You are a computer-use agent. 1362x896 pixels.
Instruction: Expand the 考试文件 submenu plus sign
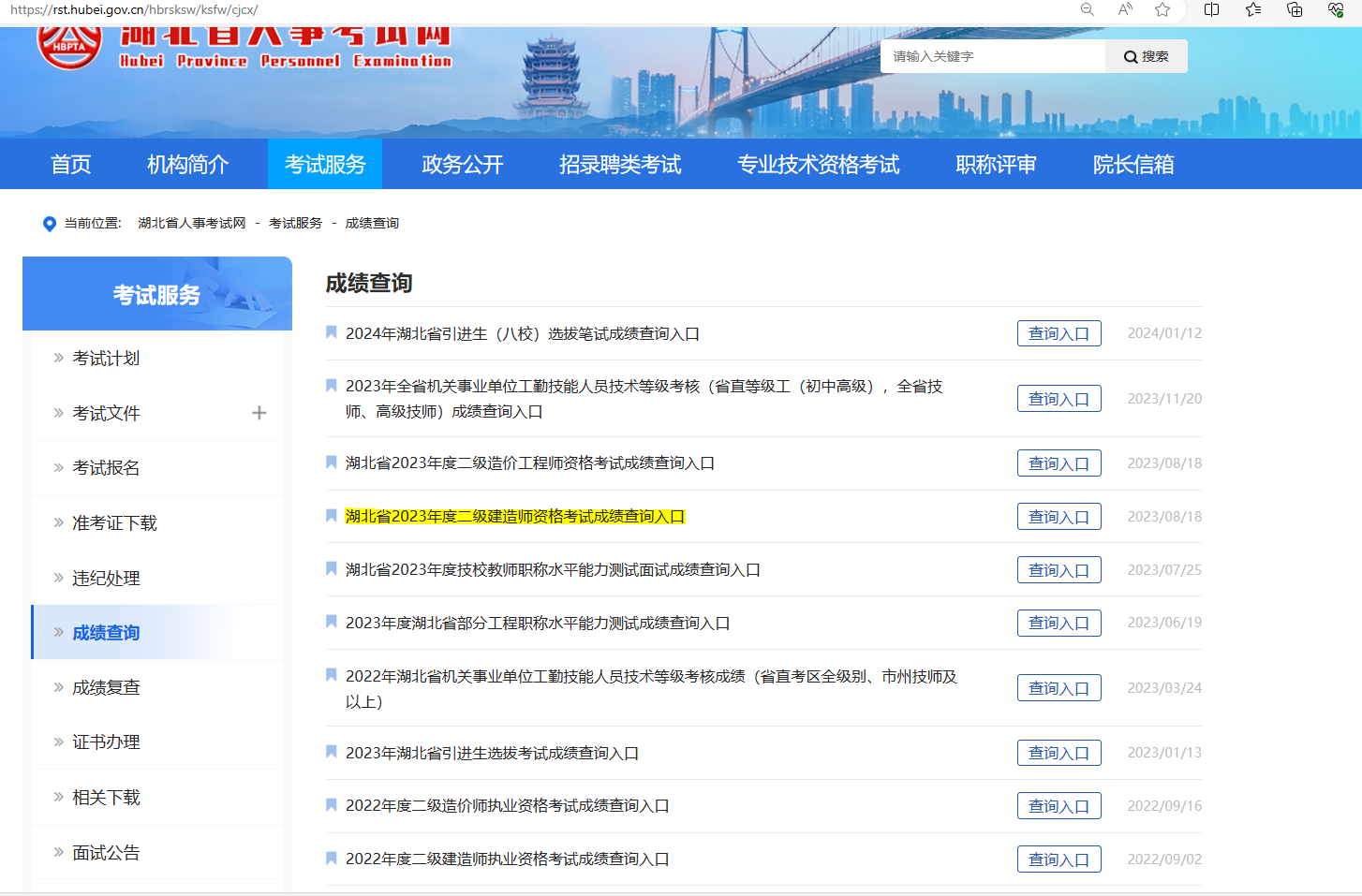coord(259,413)
